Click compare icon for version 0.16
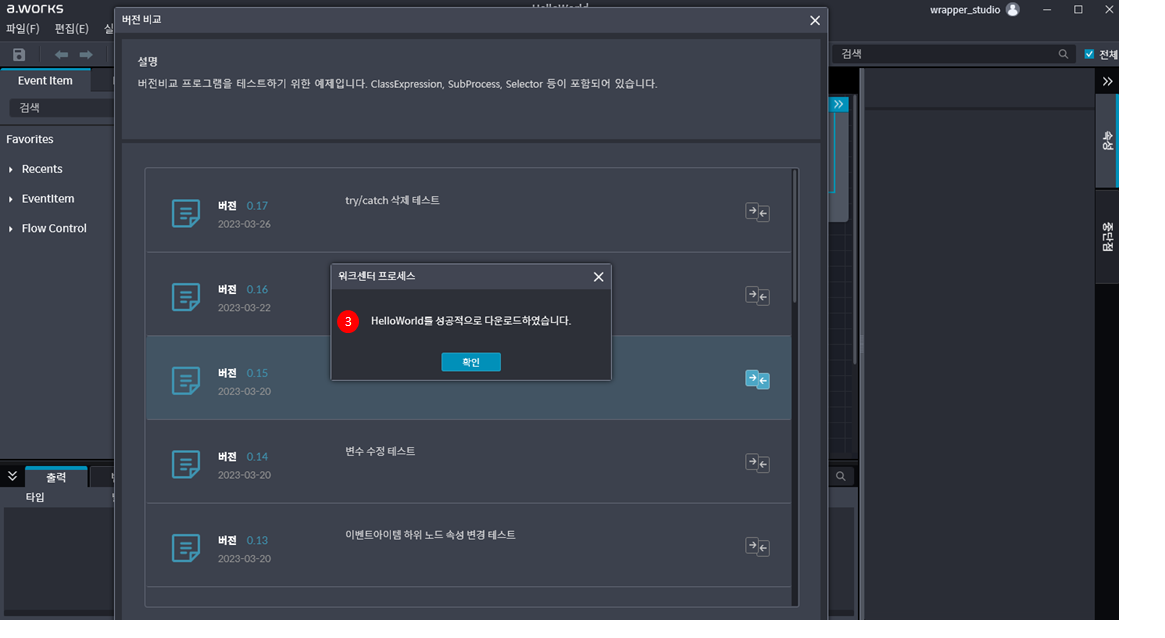This screenshot has width=1165, height=638. point(757,295)
